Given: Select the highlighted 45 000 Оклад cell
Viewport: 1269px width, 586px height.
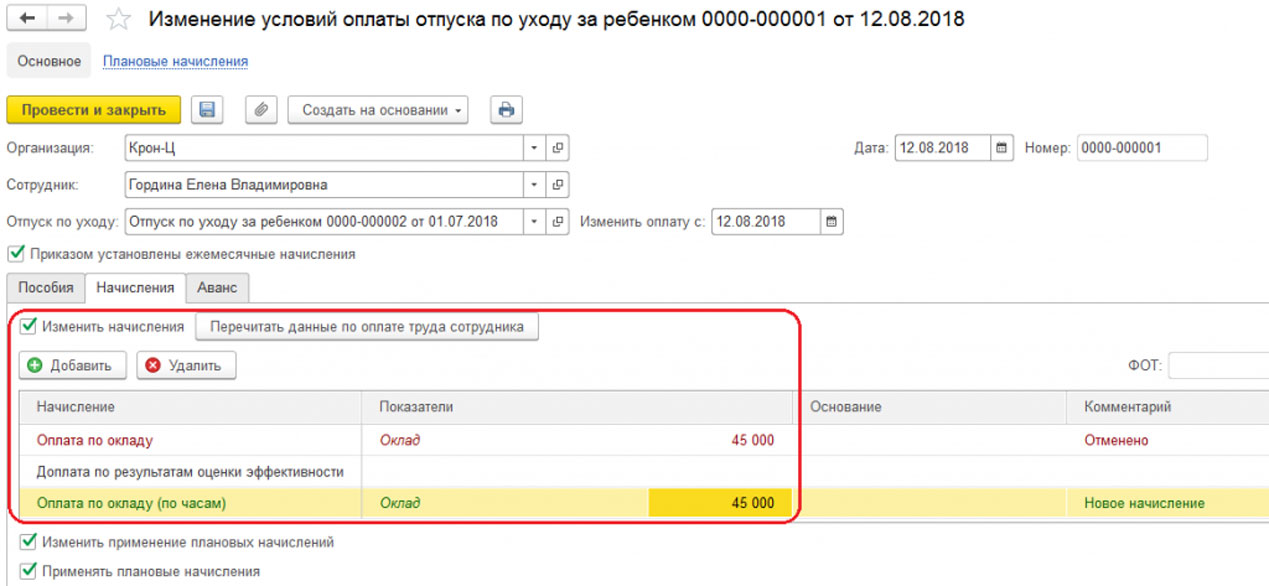Looking at the screenshot, I should click(x=719, y=503).
